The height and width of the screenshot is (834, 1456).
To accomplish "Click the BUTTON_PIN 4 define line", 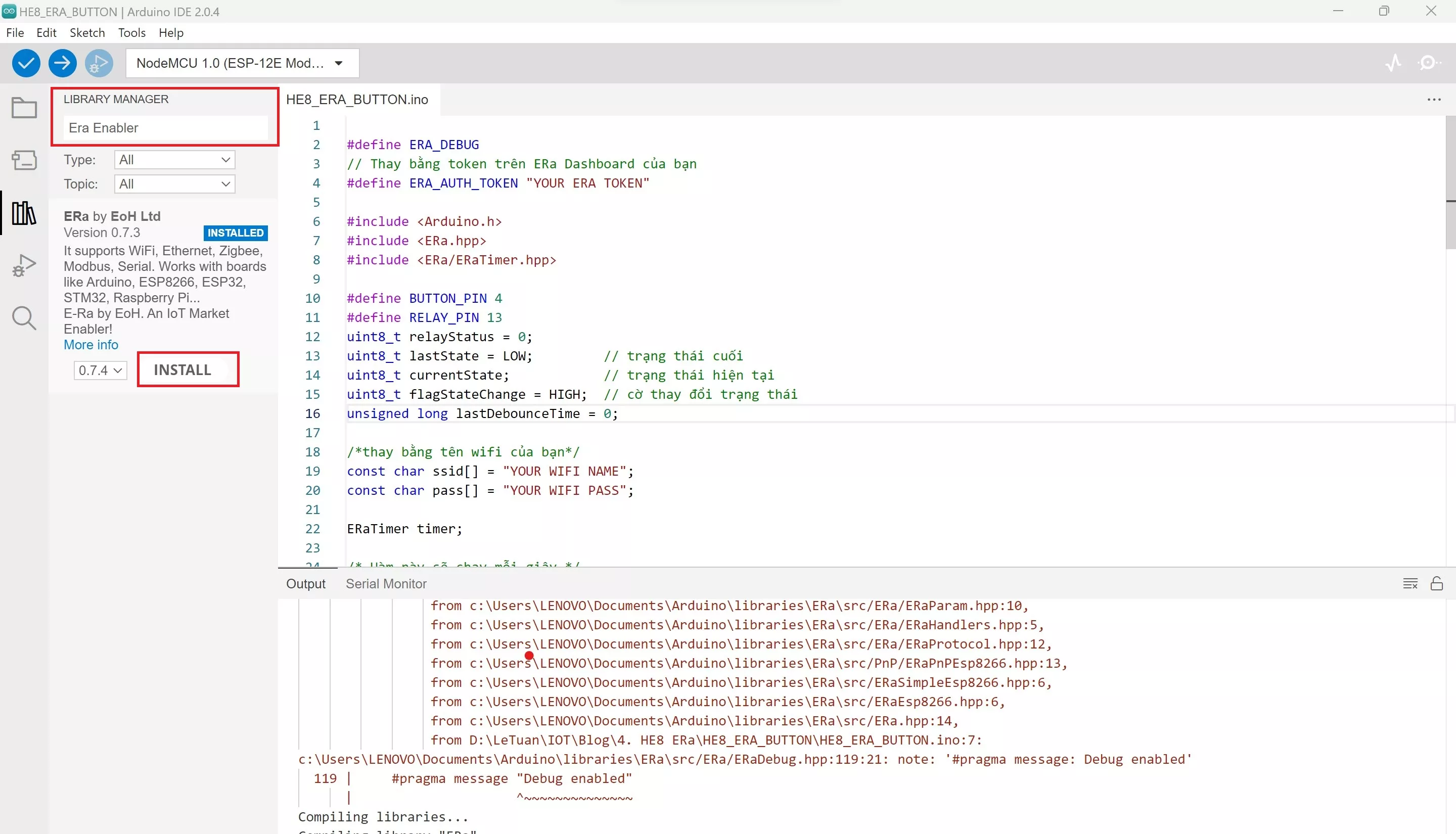I will [425, 298].
